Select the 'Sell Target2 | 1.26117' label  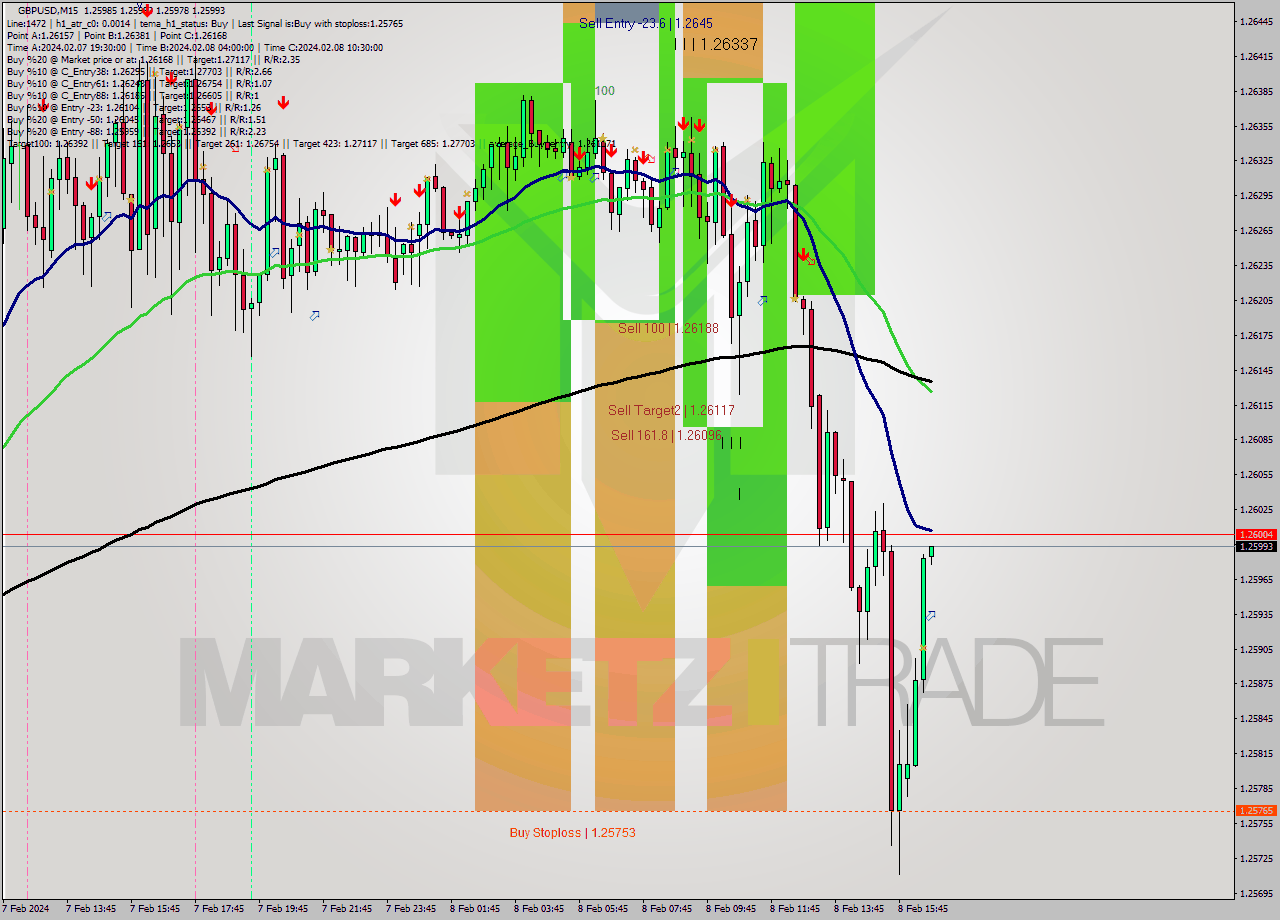pos(671,410)
